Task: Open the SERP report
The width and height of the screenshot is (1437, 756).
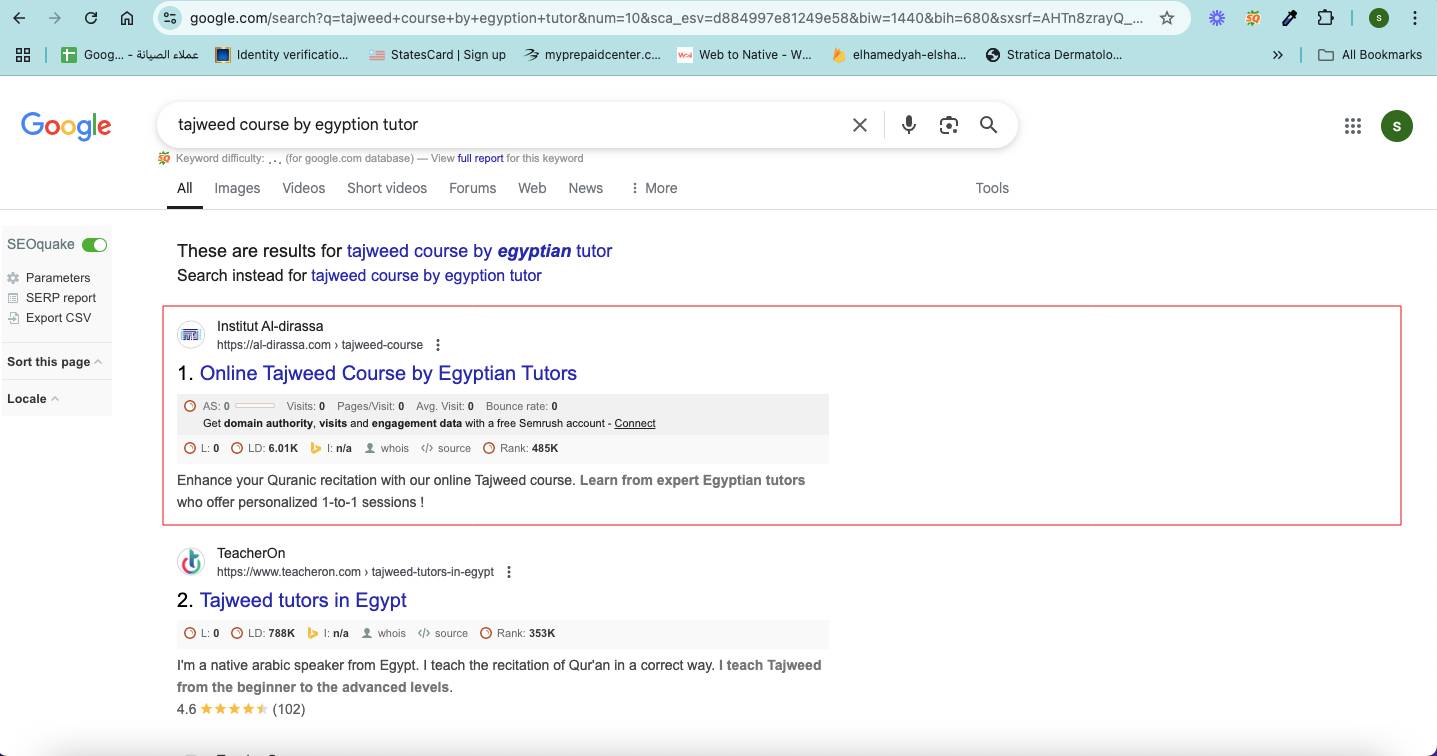Action: point(61,298)
